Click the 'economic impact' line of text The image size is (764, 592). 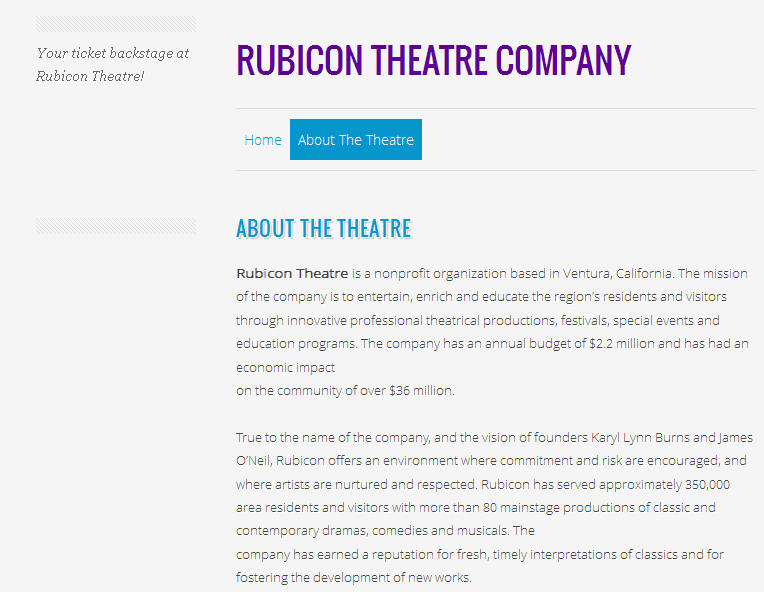pyautogui.click(x=285, y=367)
